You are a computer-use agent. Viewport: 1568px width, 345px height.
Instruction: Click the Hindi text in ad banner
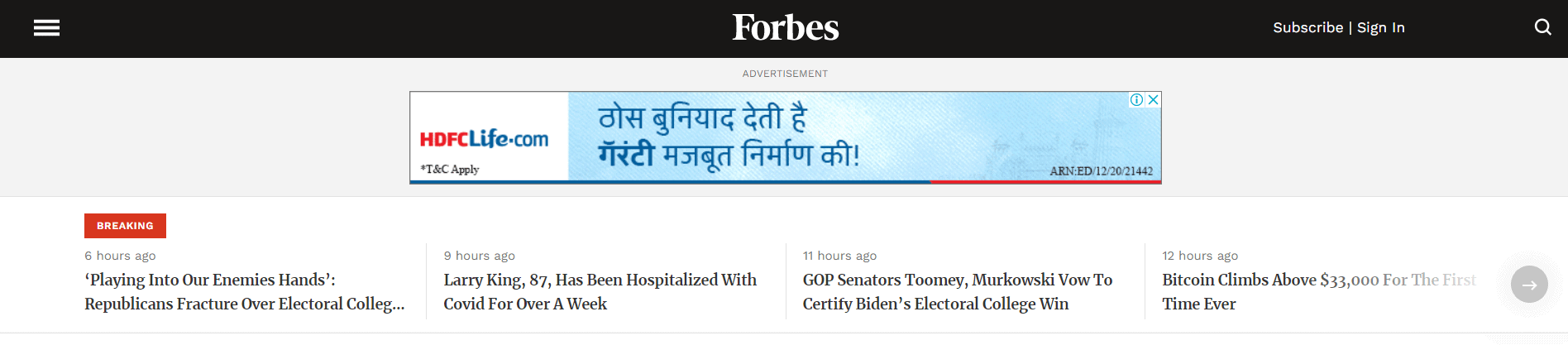[728, 137]
